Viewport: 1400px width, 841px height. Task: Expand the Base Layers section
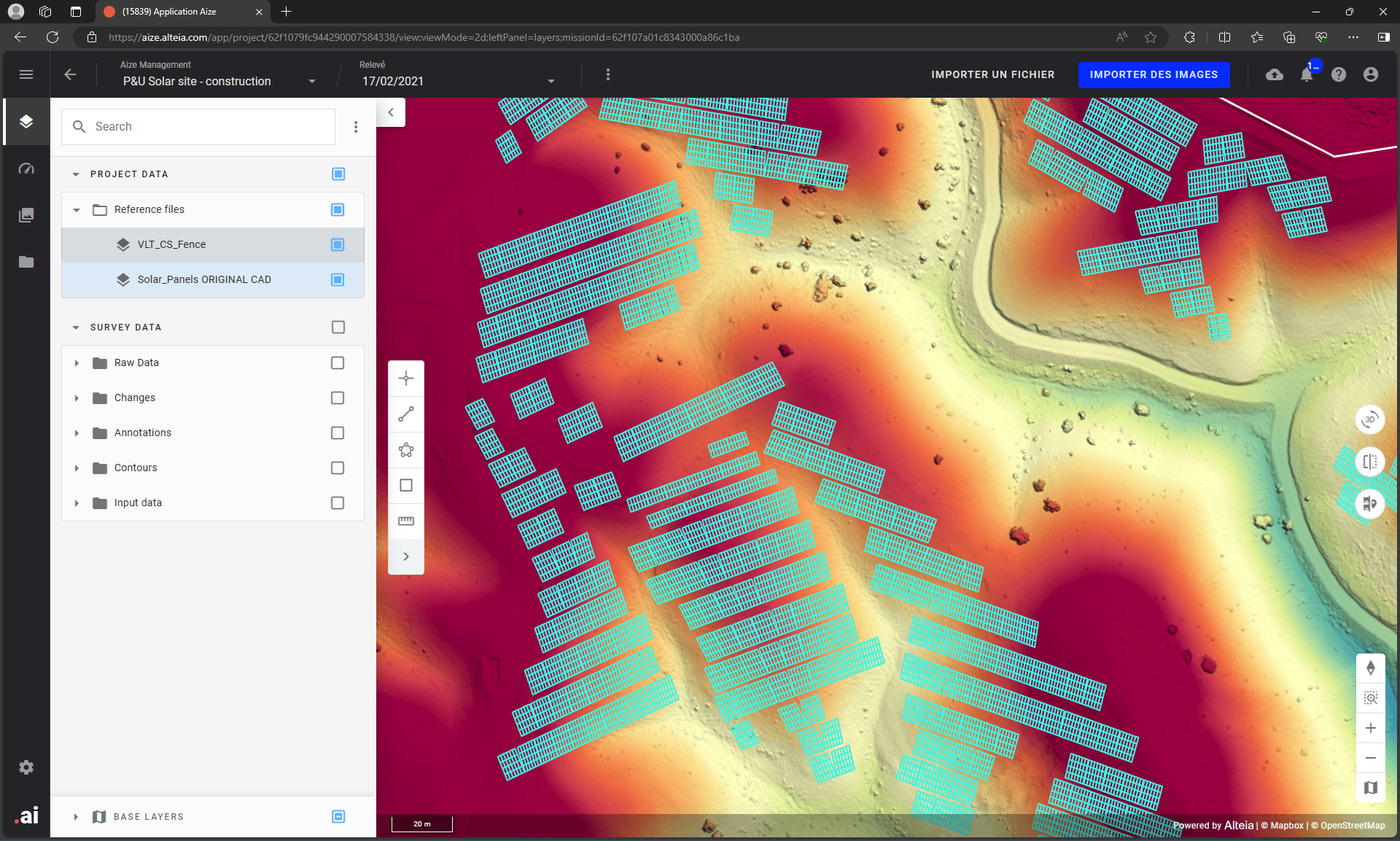tap(77, 816)
